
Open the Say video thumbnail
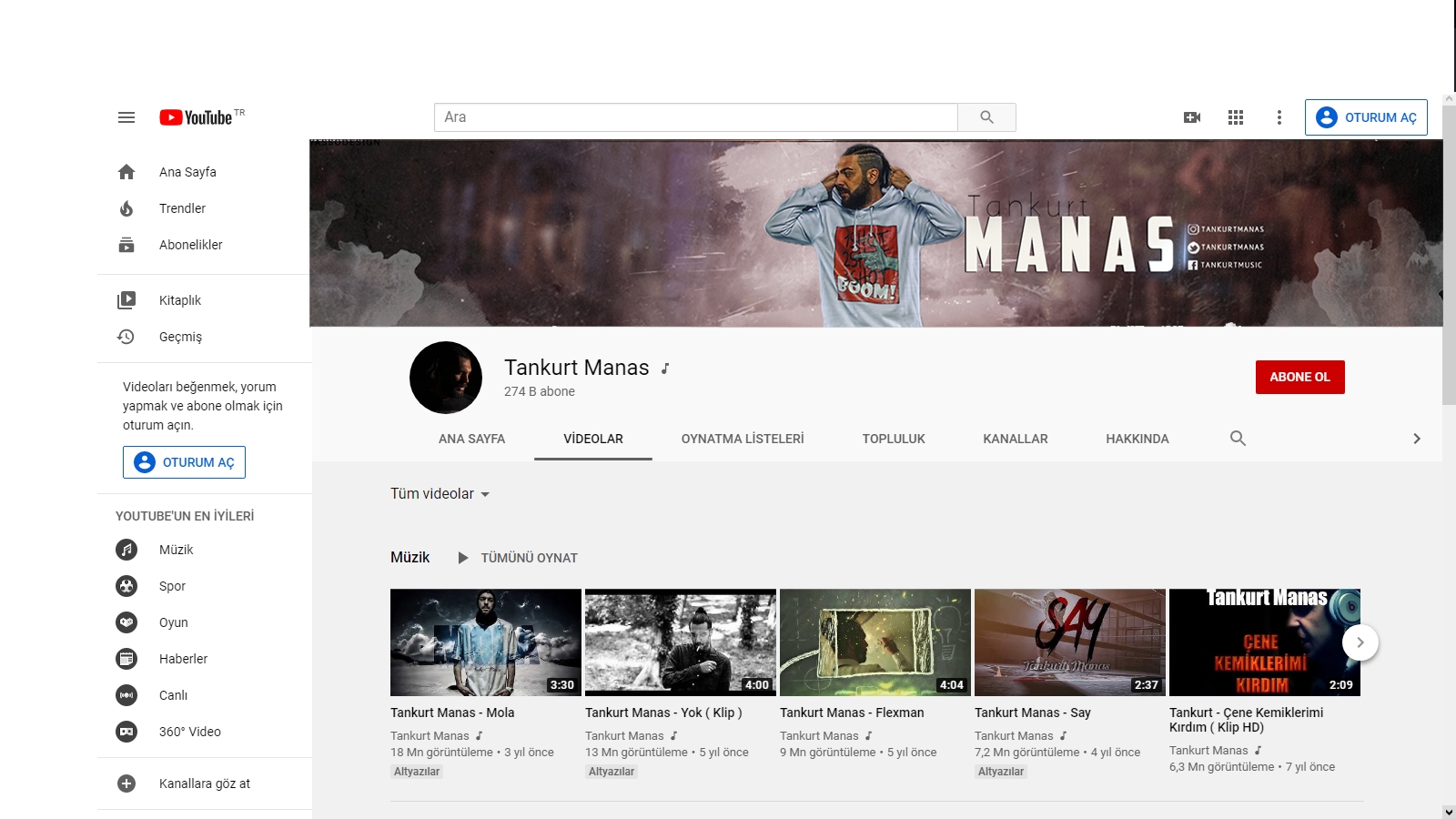(x=1070, y=642)
